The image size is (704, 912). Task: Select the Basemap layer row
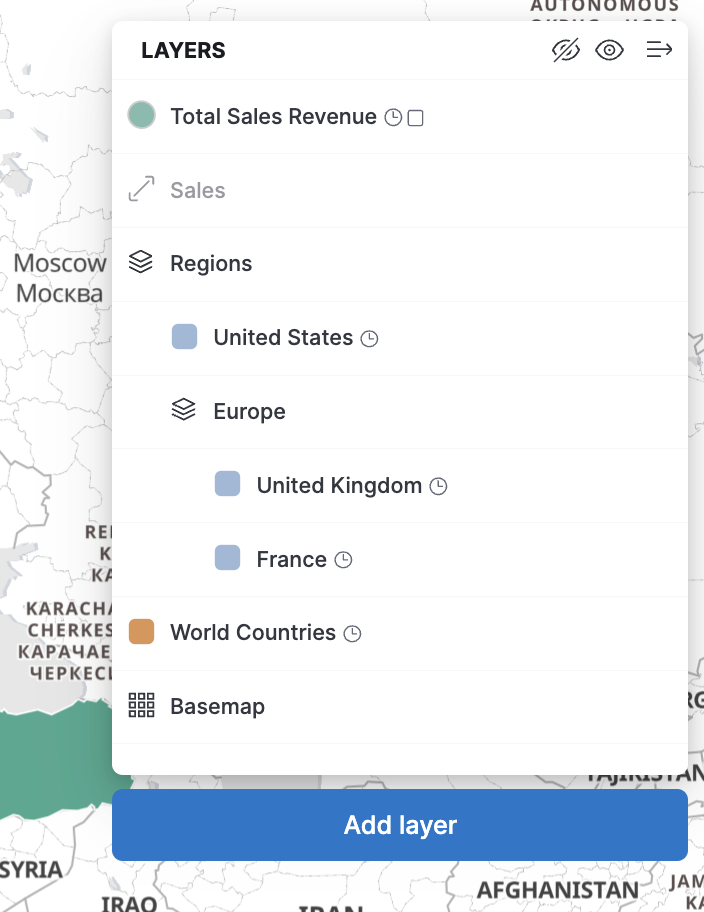(x=217, y=706)
